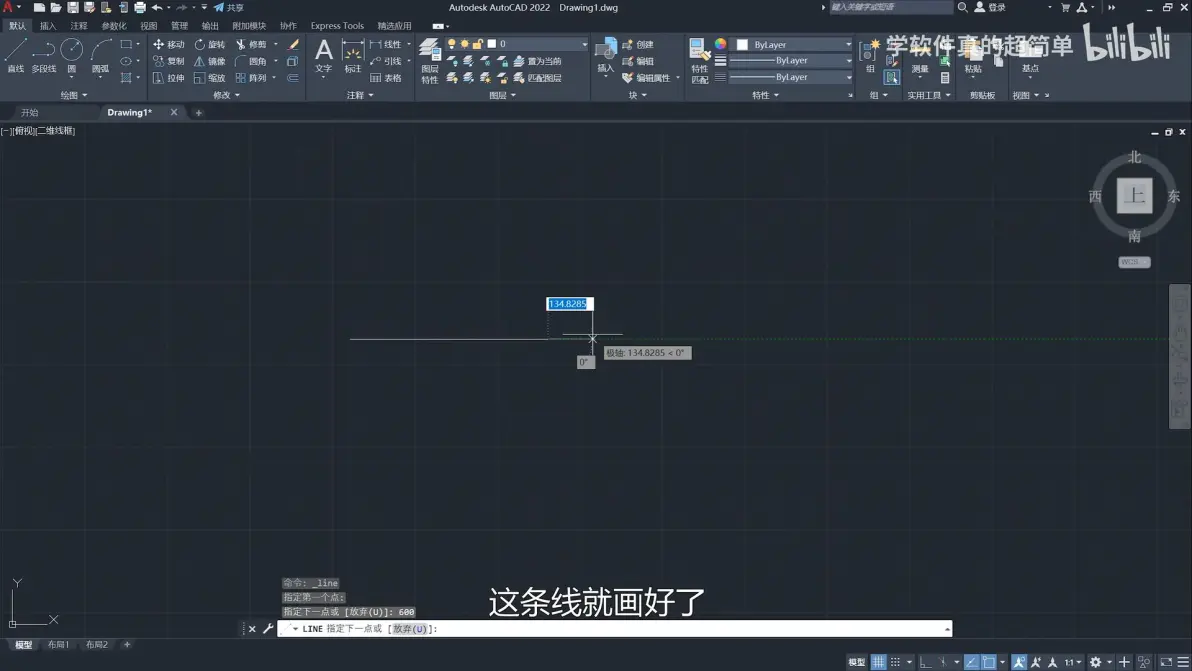Click the 测量 (Measure) utility tool

point(920,55)
